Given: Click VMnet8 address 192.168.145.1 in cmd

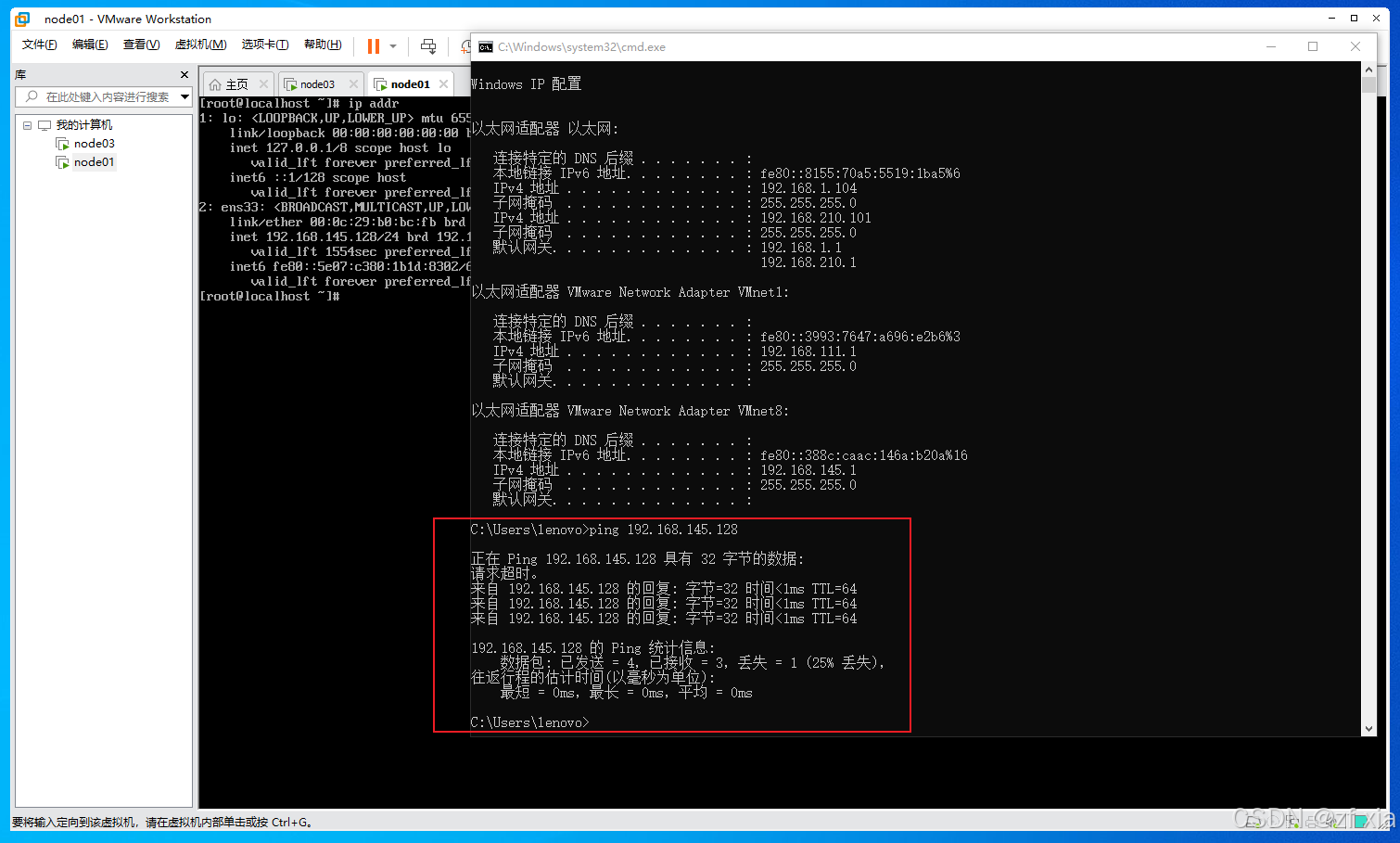Looking at the screenshot, I should click(808, 470).
